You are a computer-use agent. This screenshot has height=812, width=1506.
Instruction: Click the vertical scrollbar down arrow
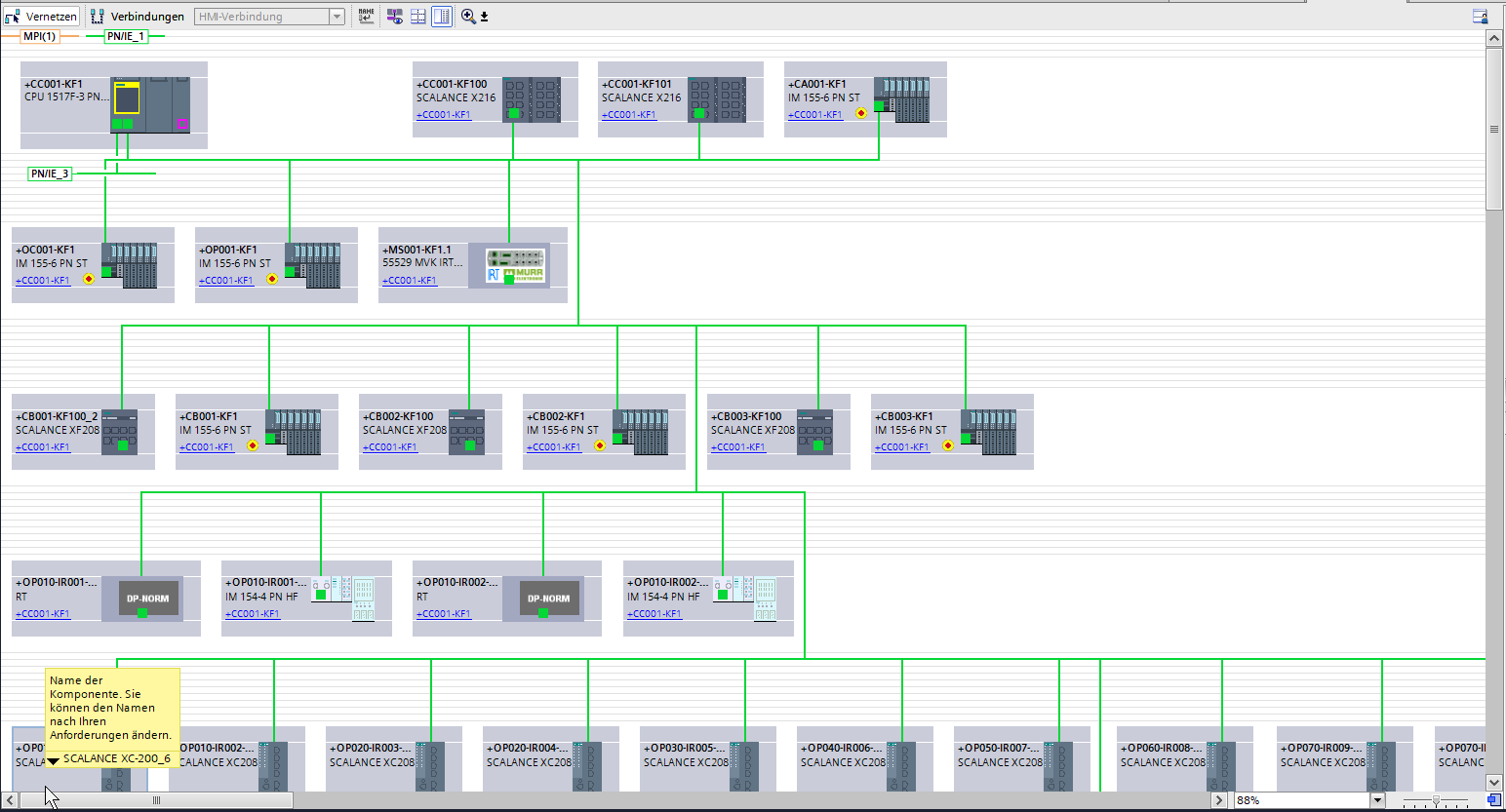coord(1494,783)
